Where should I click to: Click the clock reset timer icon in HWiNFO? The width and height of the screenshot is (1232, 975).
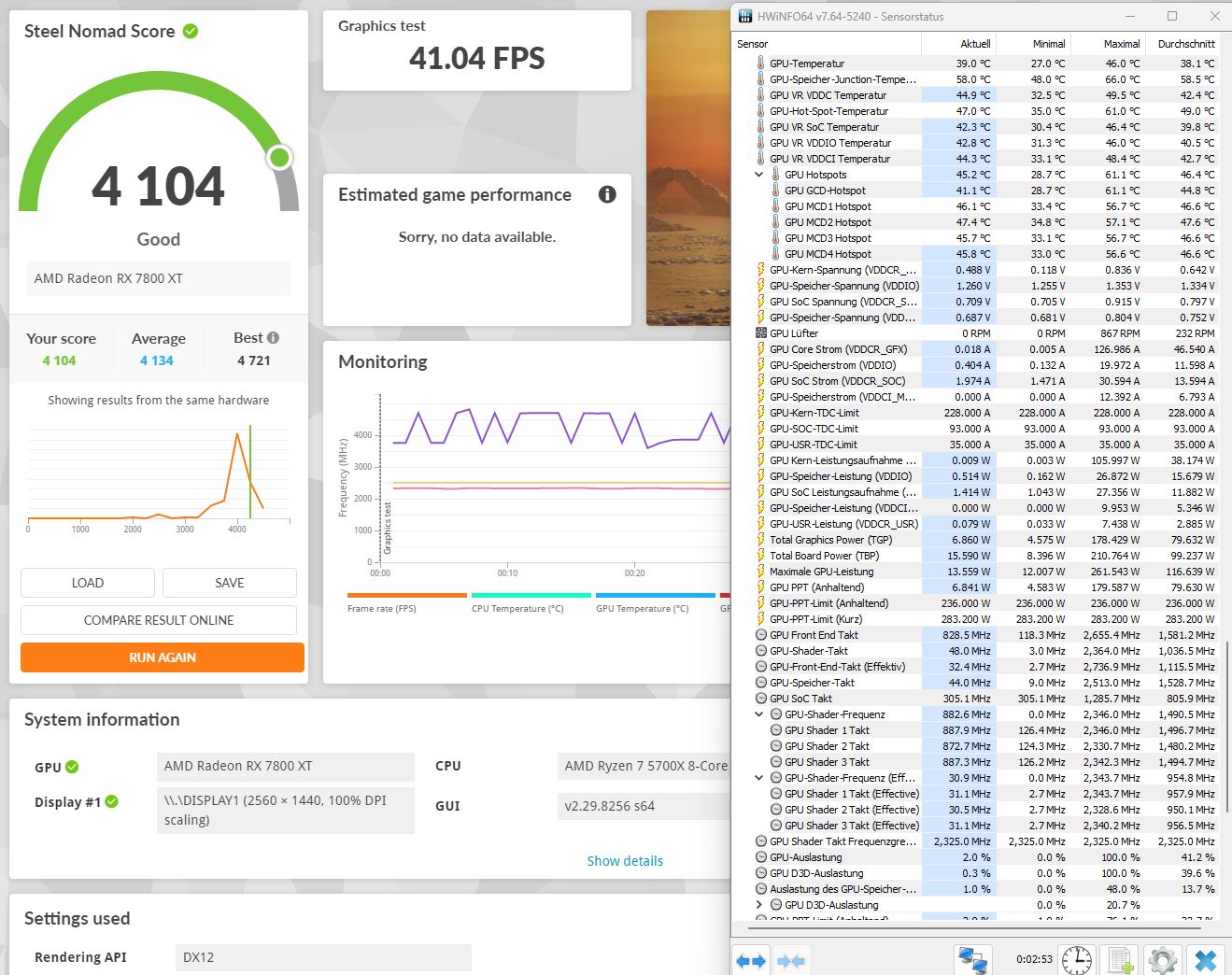(1077, 960)
